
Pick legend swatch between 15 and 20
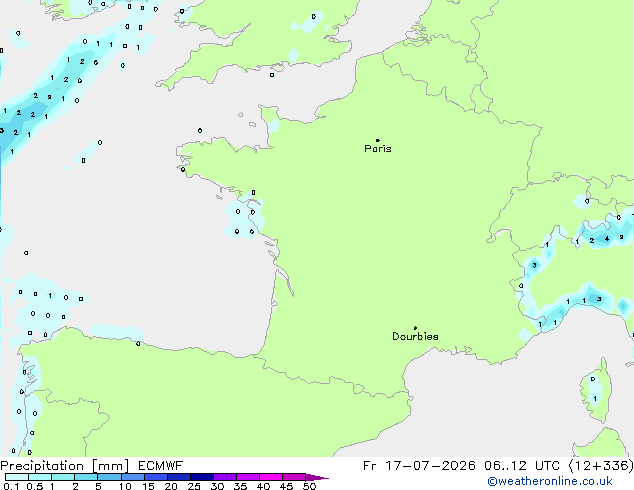[156, 477]
